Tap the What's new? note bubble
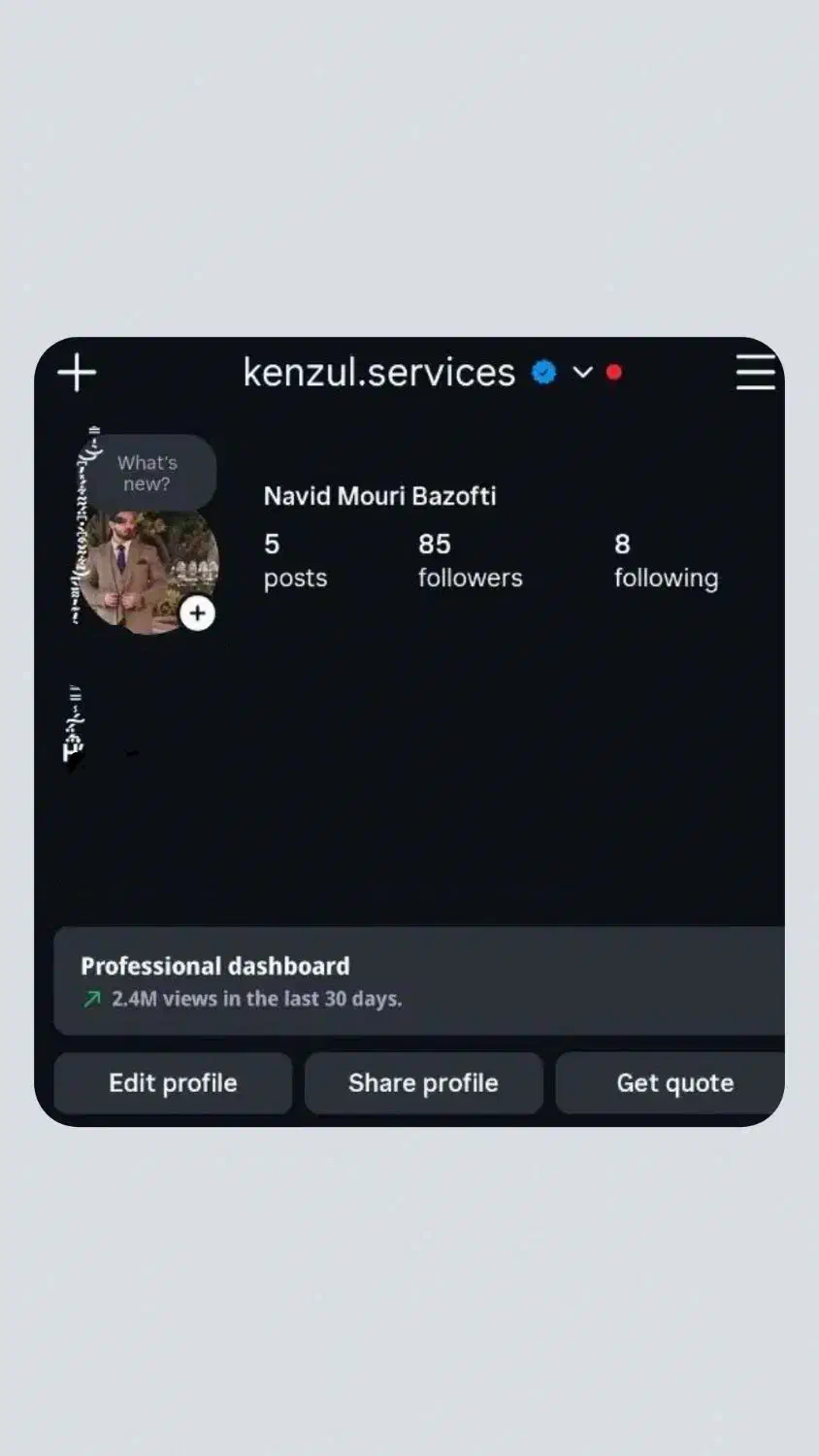 pos(147,473)
